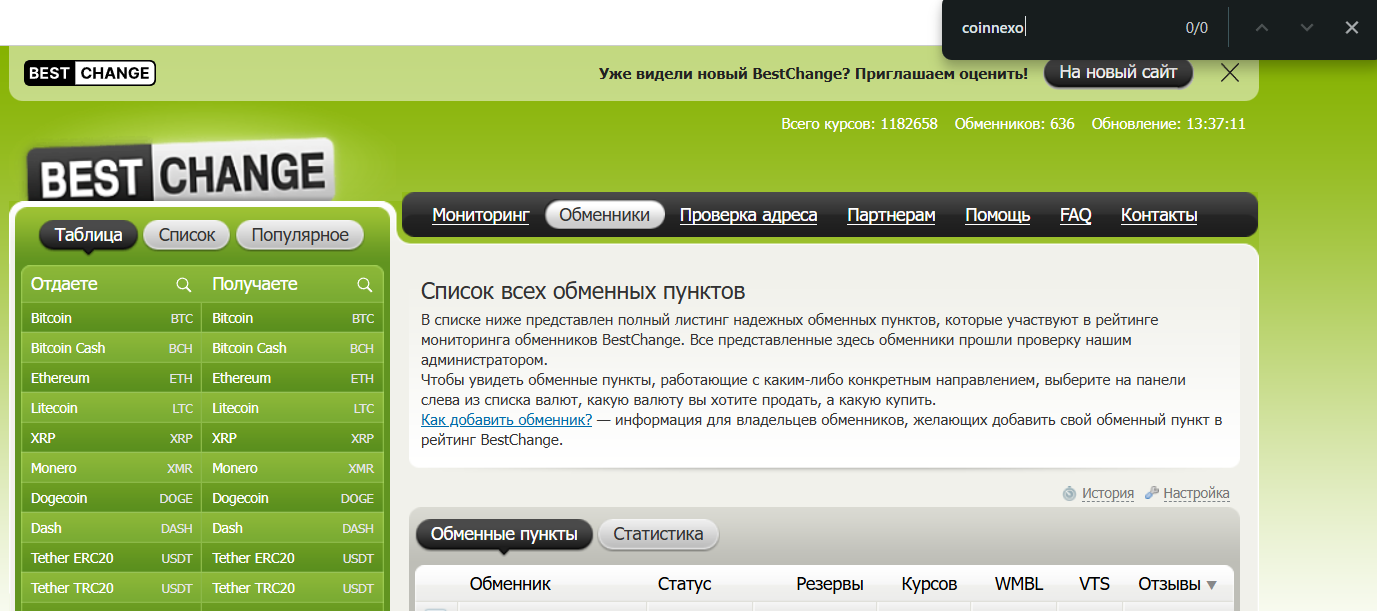This screenshot has height=611, width=1377.
Task: Open search icon in Отдаете column header
Action: [x=184, y=285]
